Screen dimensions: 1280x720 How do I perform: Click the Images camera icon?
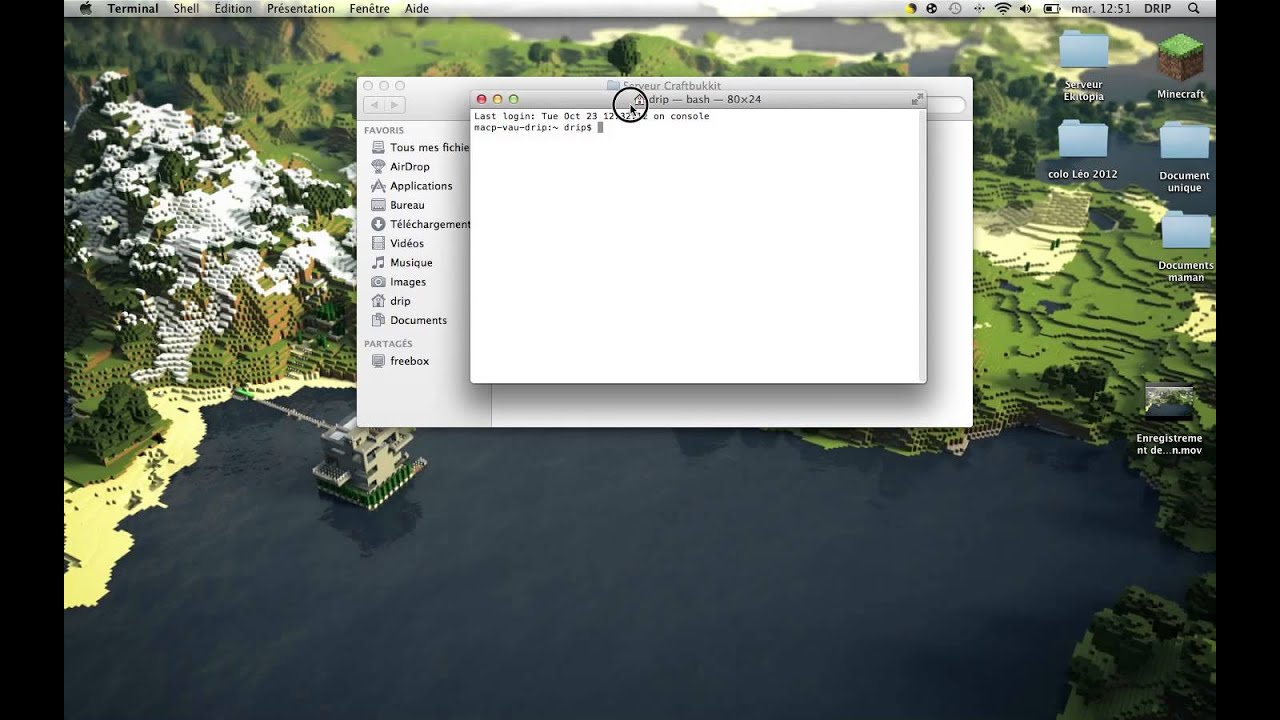[378, 282]
